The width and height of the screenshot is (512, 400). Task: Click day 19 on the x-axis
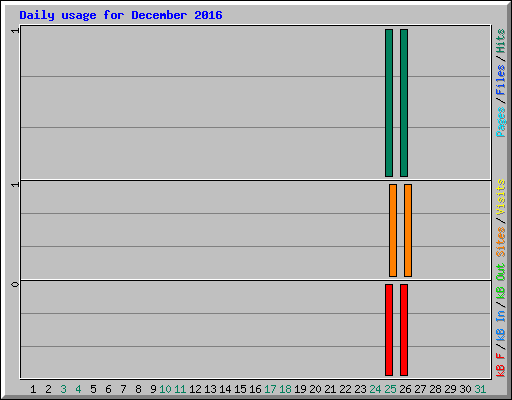[x=300, y=389]
